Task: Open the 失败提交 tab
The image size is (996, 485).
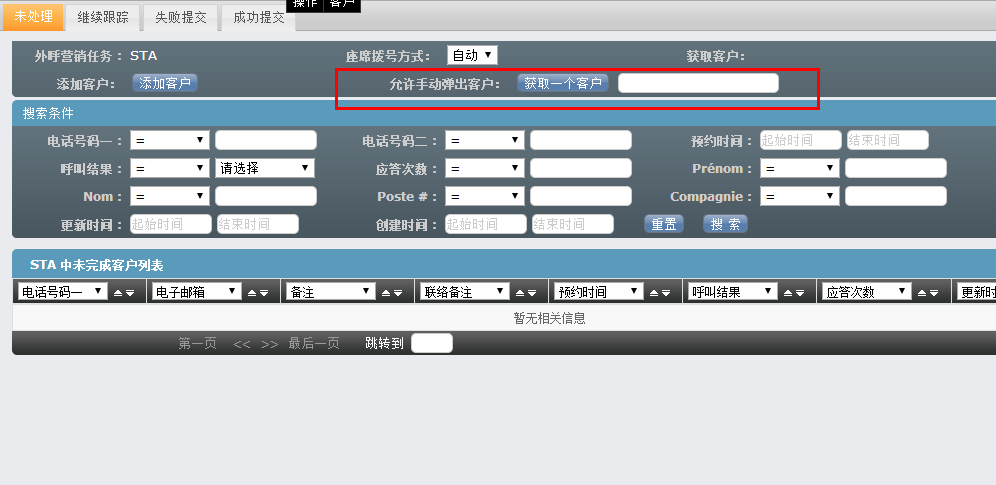Action: (180, 17)
